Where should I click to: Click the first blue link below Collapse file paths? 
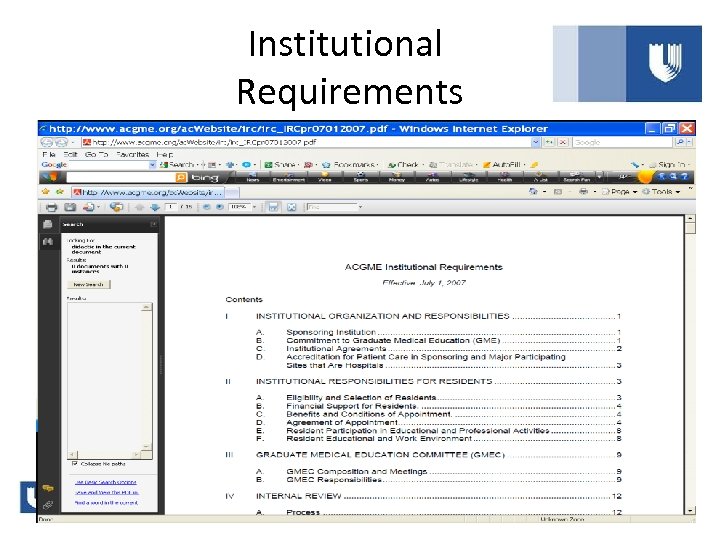pyautogui.click(x=106, y=482)
